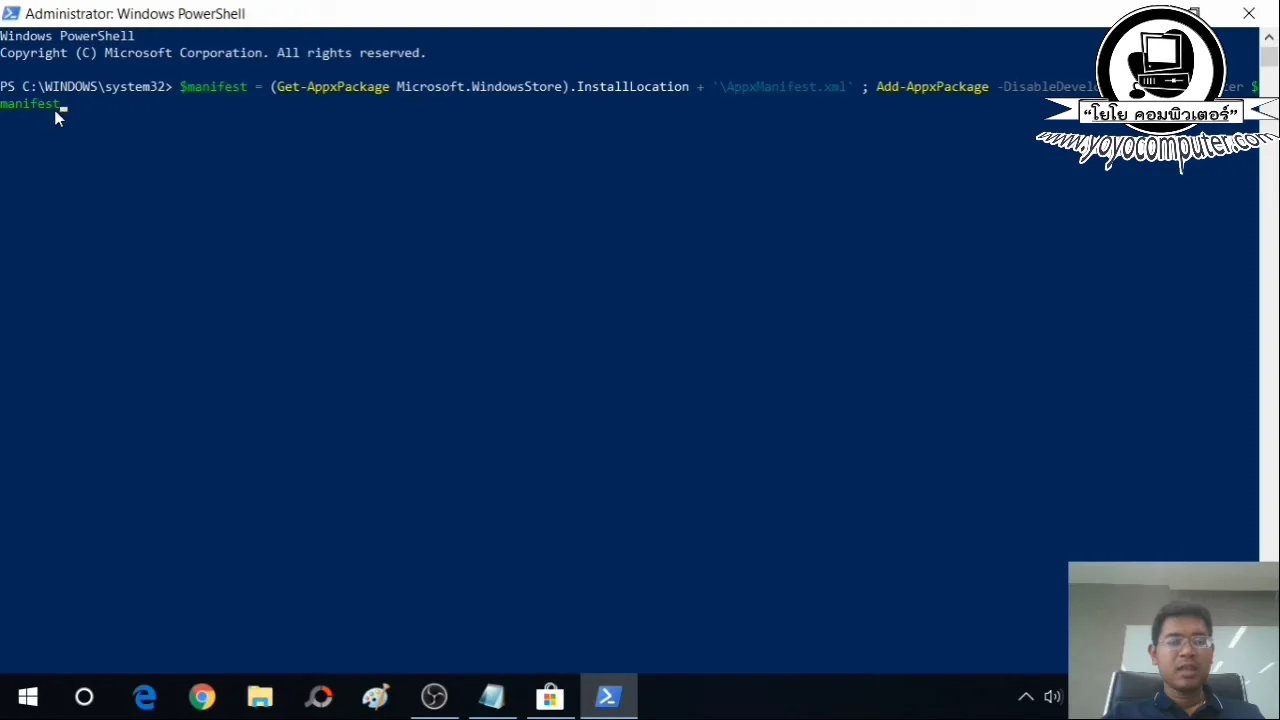
Task: Open the Microsoft Store app
Action: click(x=549, y=696)
